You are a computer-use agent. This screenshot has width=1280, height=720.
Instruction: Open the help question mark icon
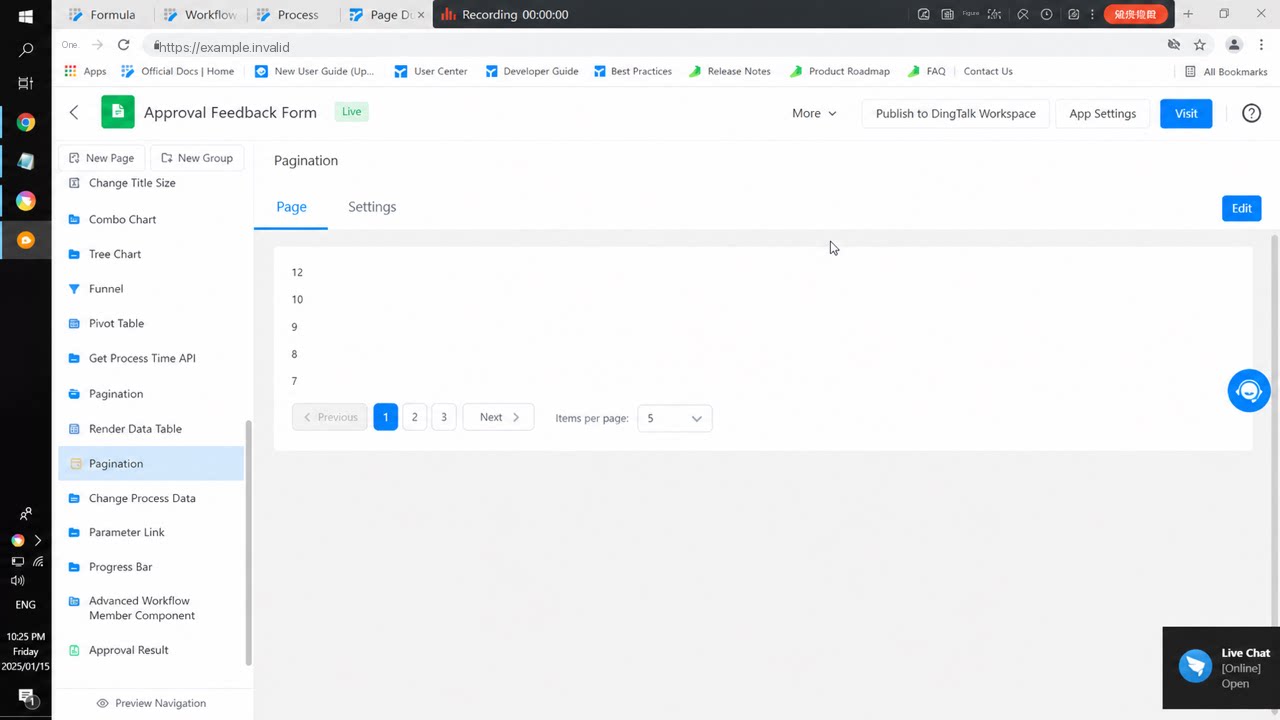1251,113
